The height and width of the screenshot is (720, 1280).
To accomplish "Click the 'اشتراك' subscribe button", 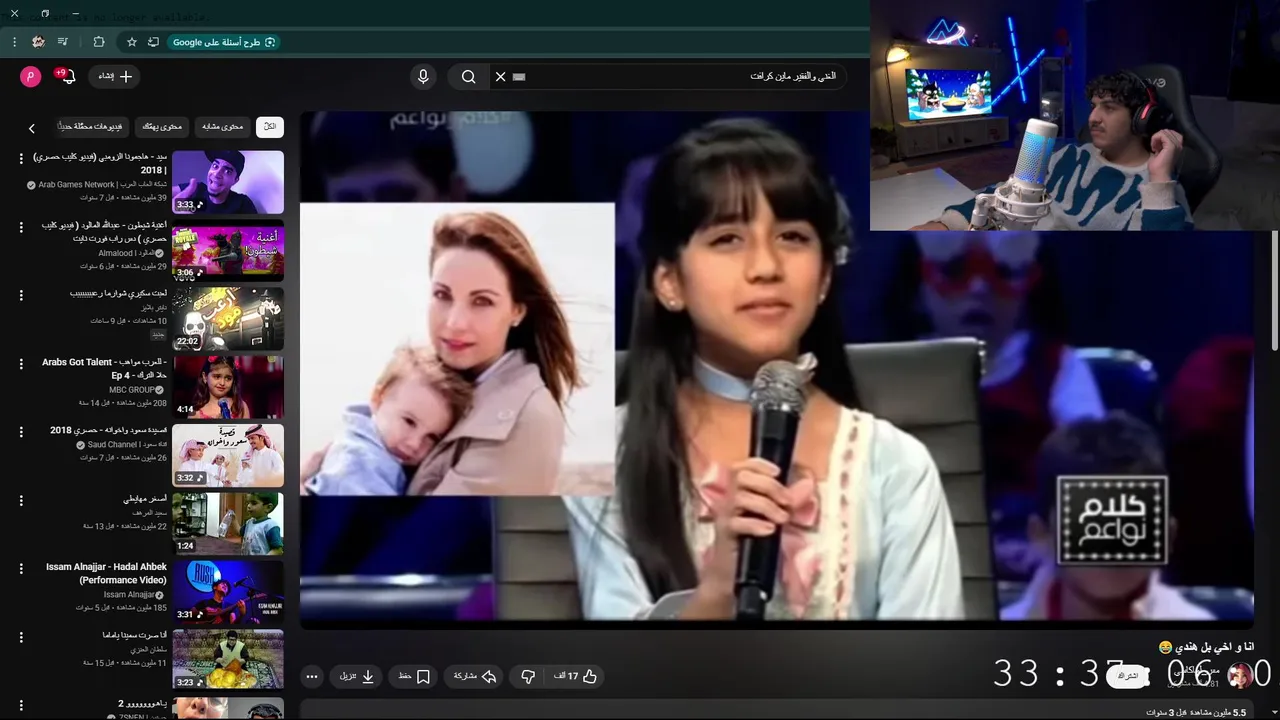I will [x=1128, y=676].
